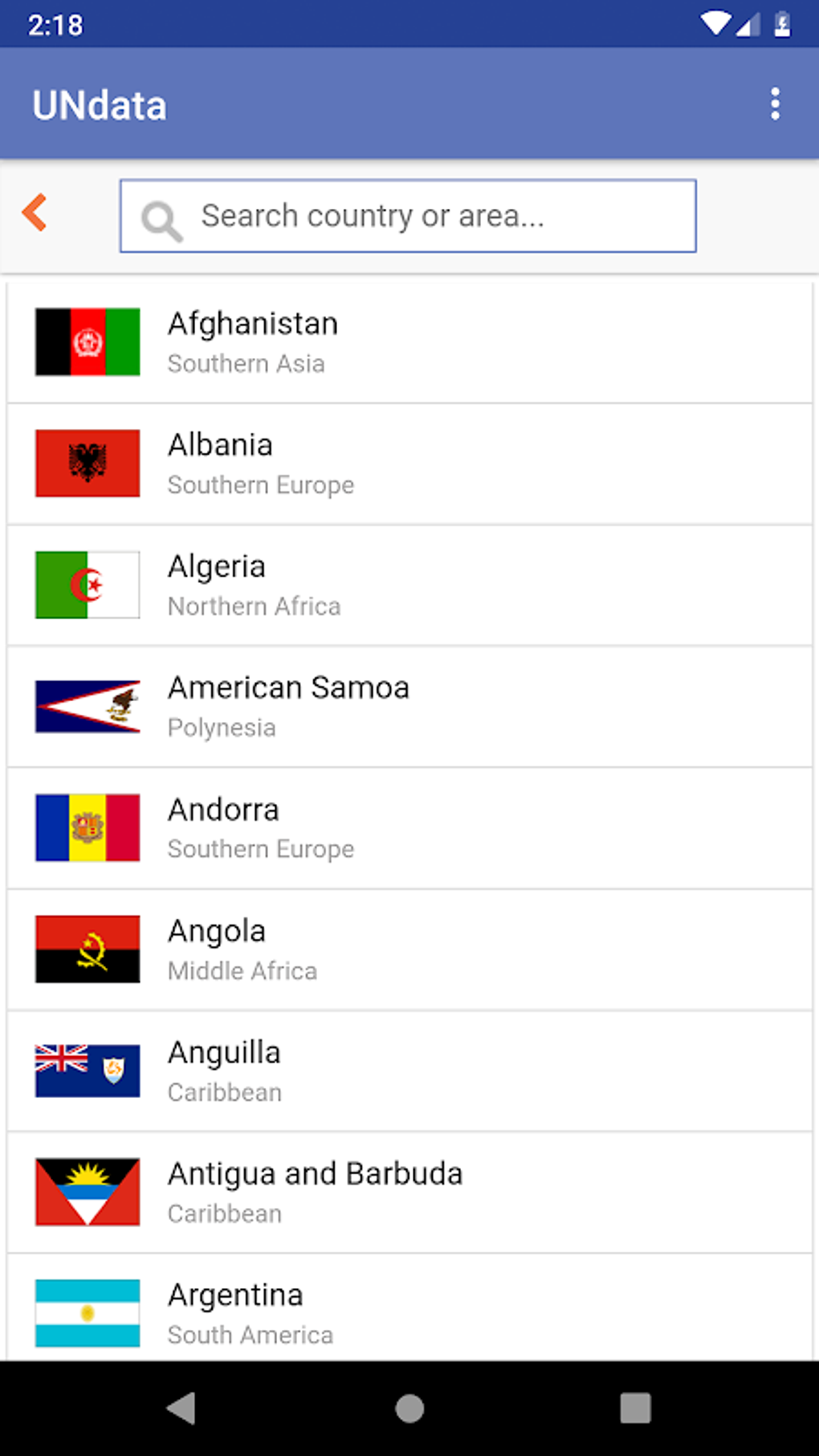
Task: Tap the American Samoa flag
Action: [88, 707]
